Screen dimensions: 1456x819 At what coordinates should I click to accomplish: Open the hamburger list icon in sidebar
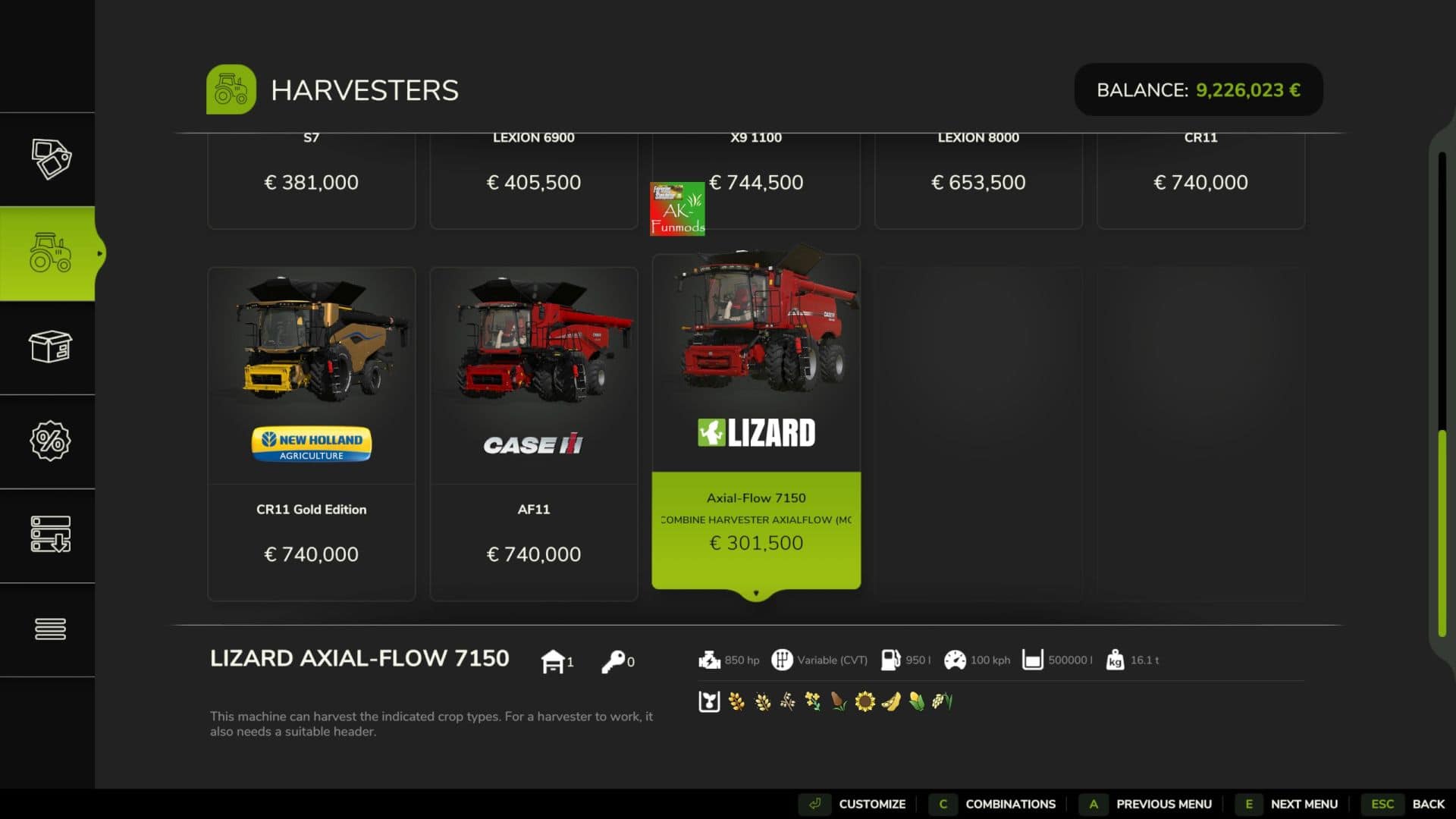[x=50, y=629]
